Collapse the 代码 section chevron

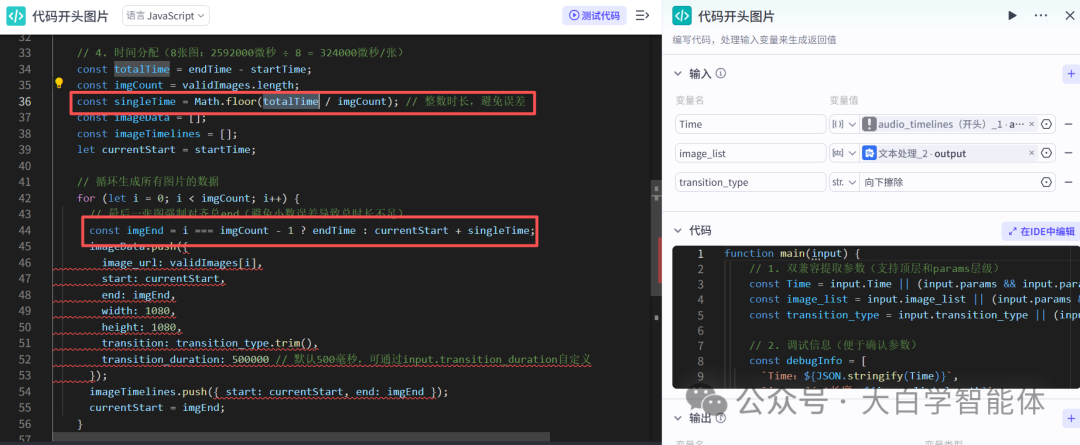[x=676, y=231]
